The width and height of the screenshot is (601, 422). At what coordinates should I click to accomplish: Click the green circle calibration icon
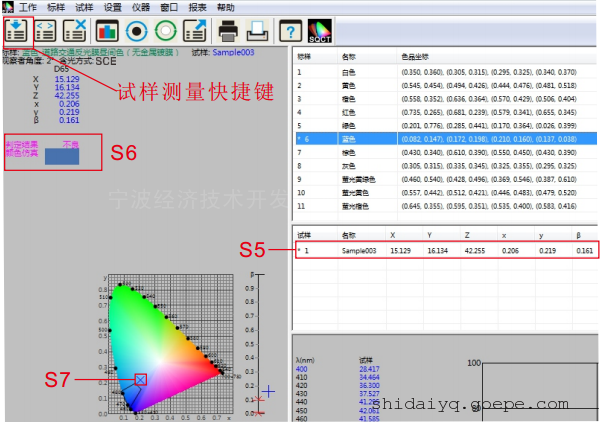[x=164, y=30]
